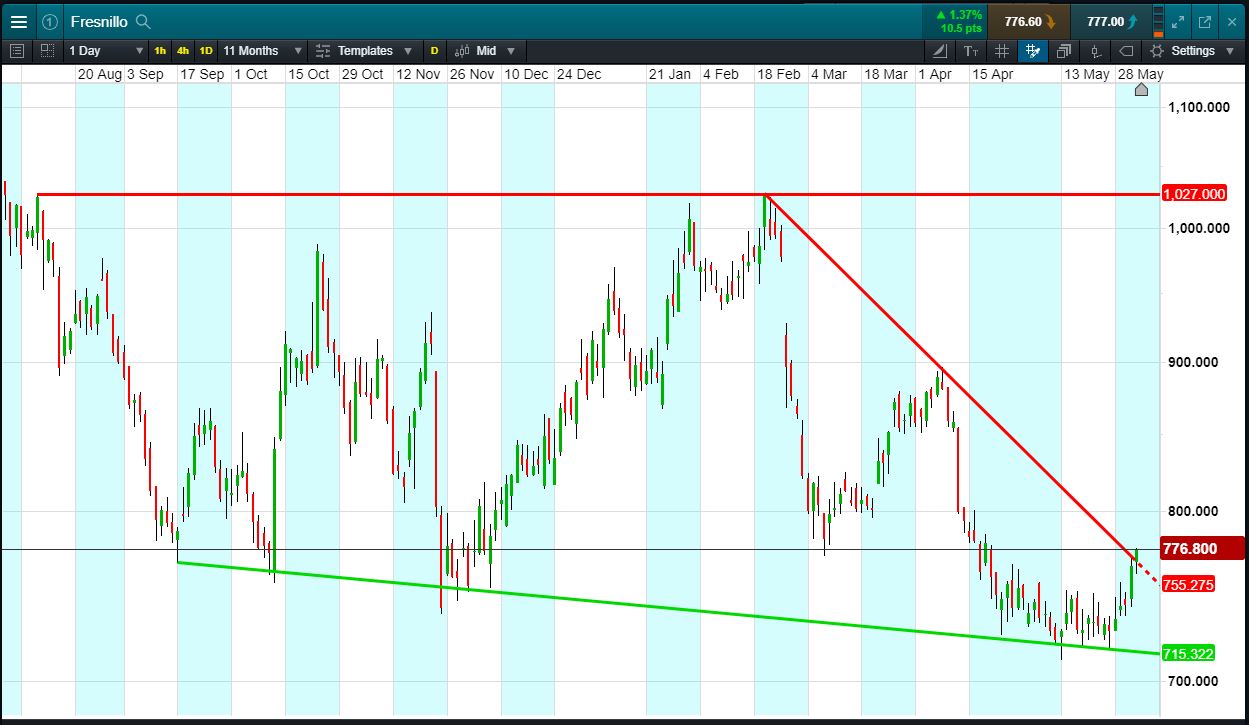Click the 777.00 buy price button
Image resolution: width=1249 pixels, height=725 pixels.
(1110, 21)
